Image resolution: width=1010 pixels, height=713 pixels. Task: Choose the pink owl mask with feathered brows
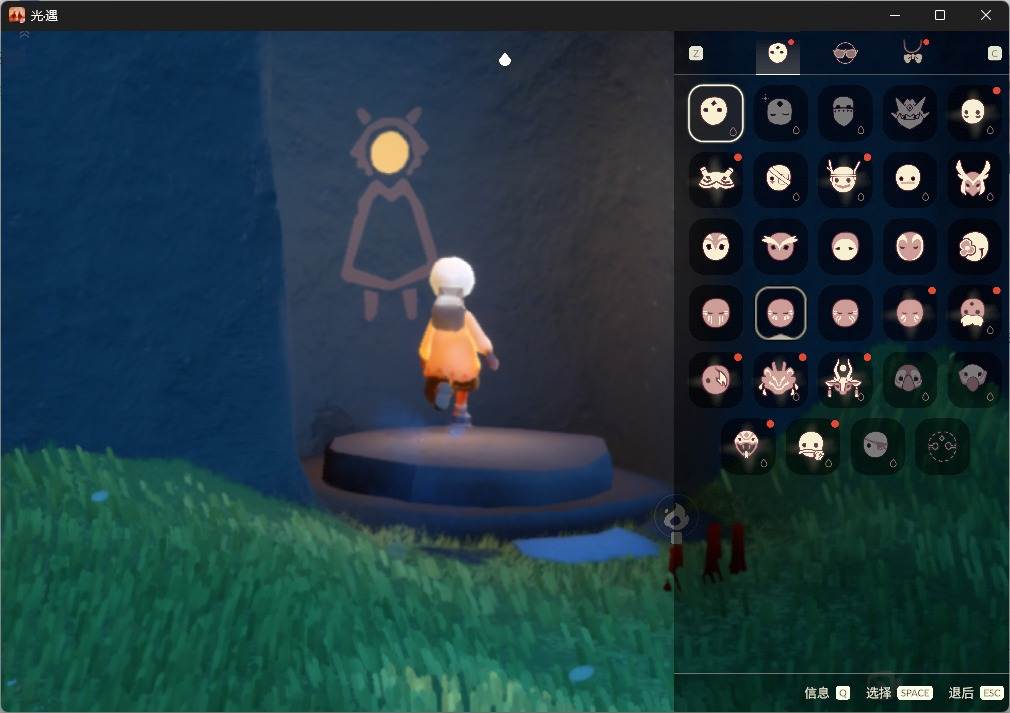[780, 246]
